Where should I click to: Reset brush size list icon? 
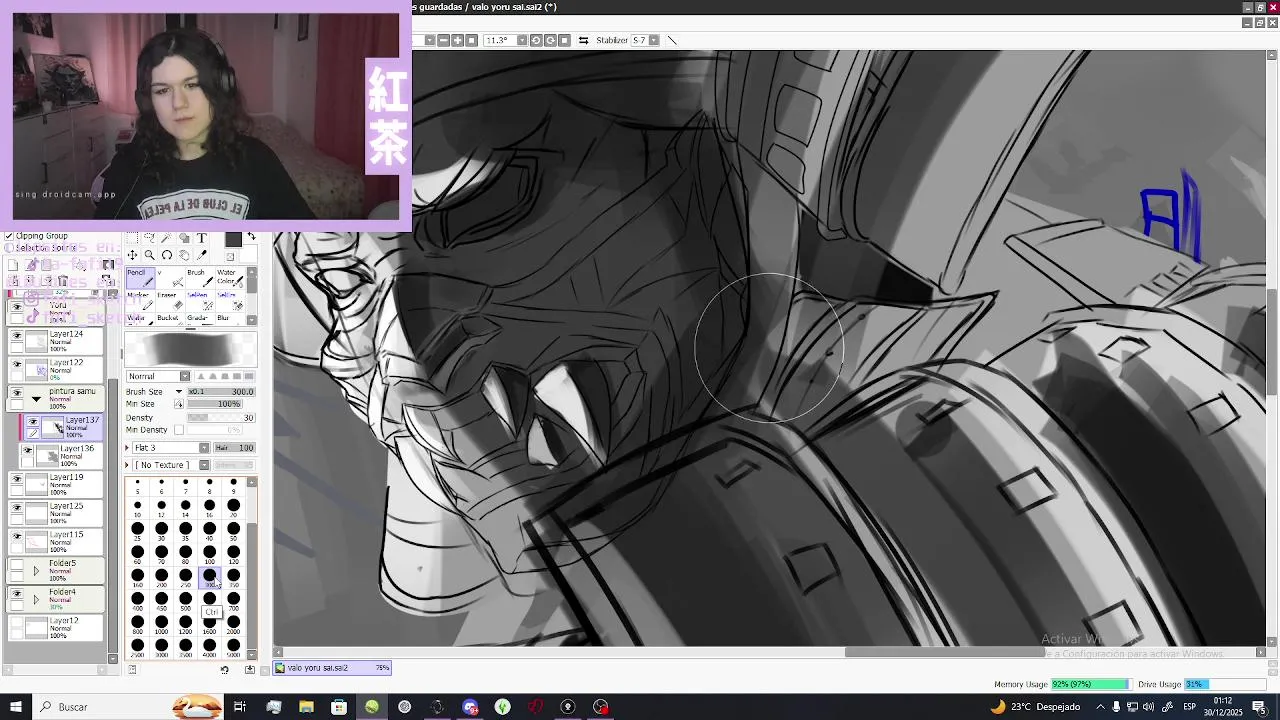[224, 670]
